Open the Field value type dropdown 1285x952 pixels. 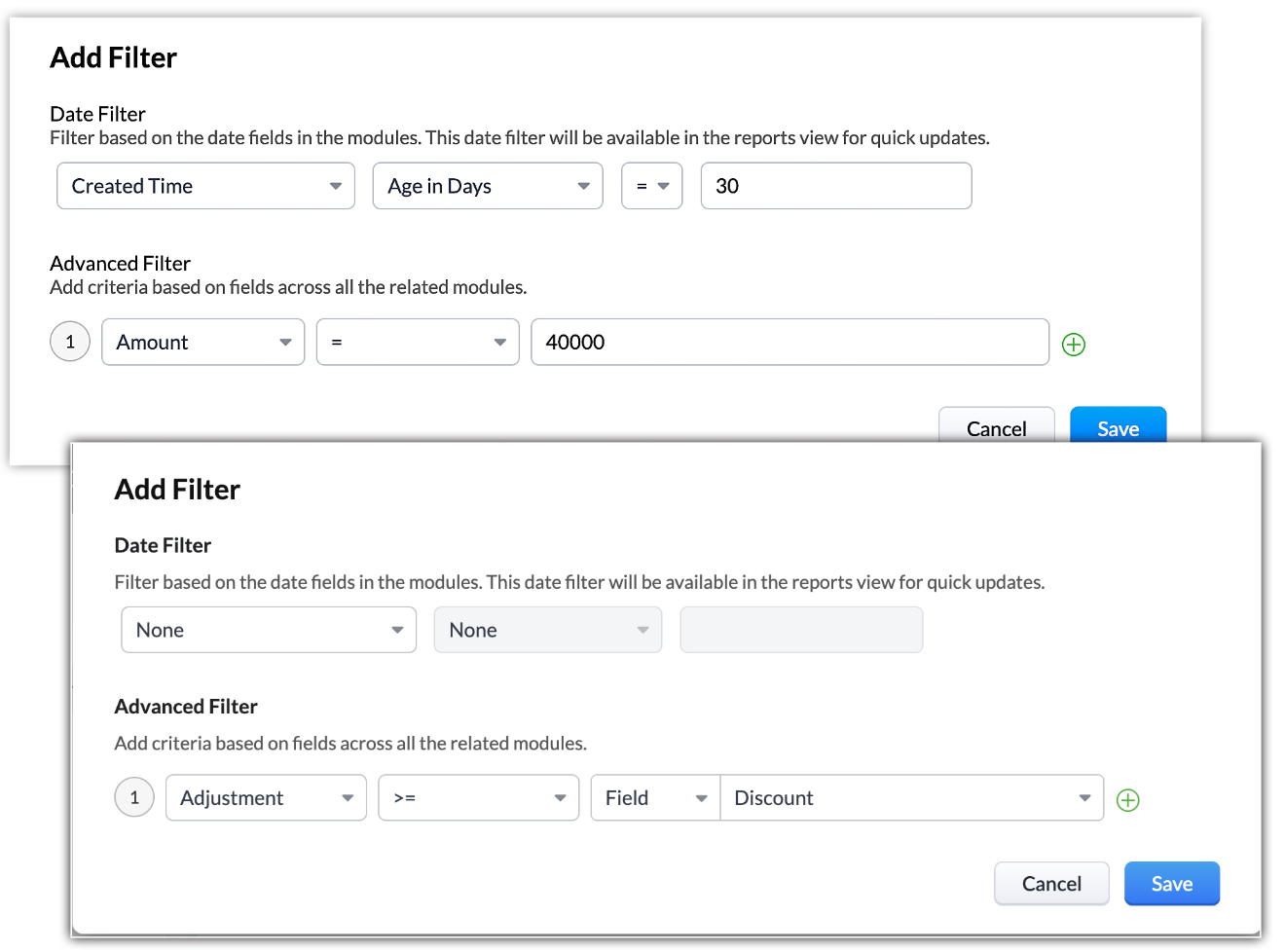pyautogui.click(x=655, y=798)
